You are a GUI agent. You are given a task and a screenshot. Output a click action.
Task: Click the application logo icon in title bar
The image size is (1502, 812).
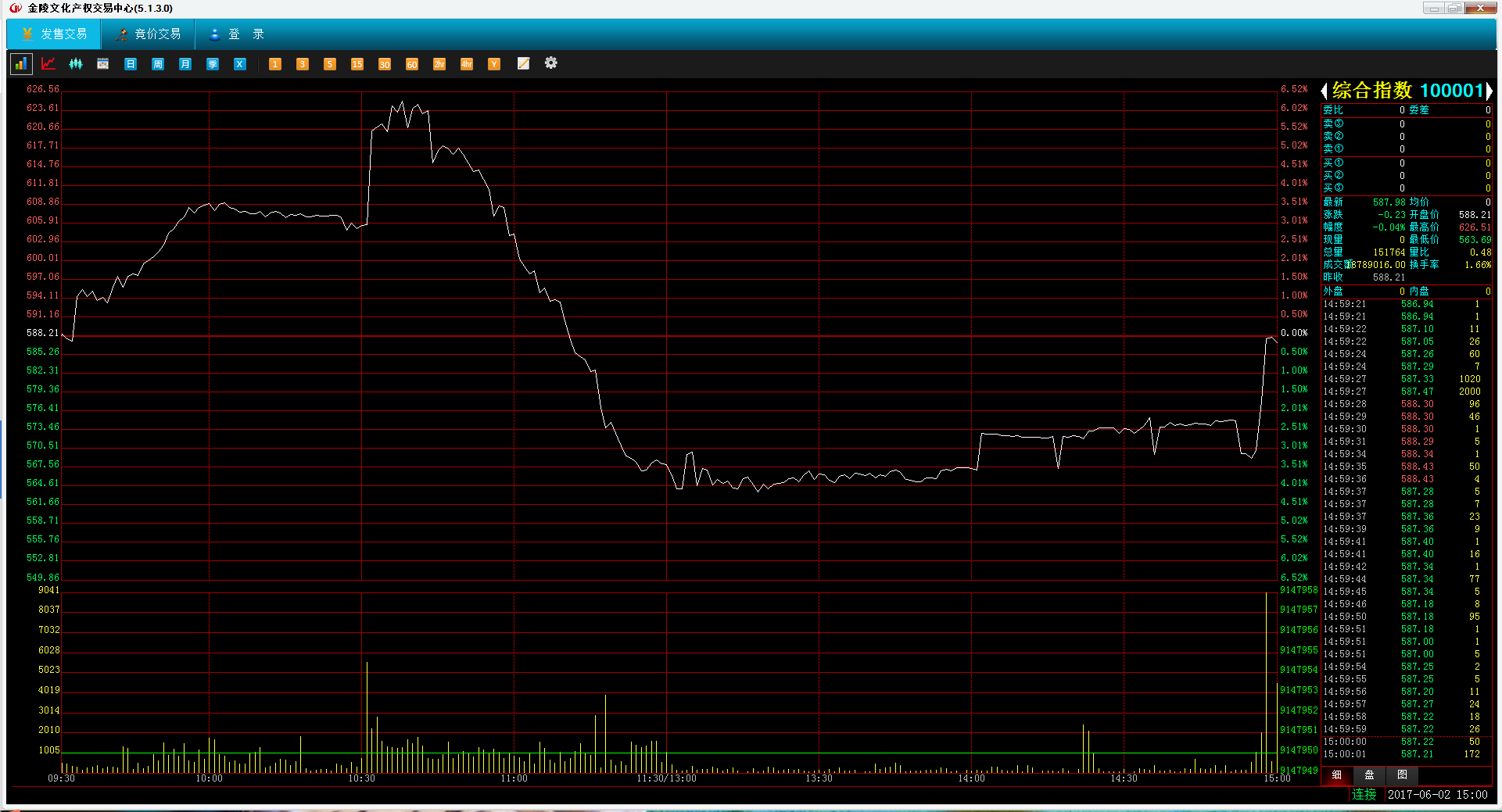[x=16, y=8]
